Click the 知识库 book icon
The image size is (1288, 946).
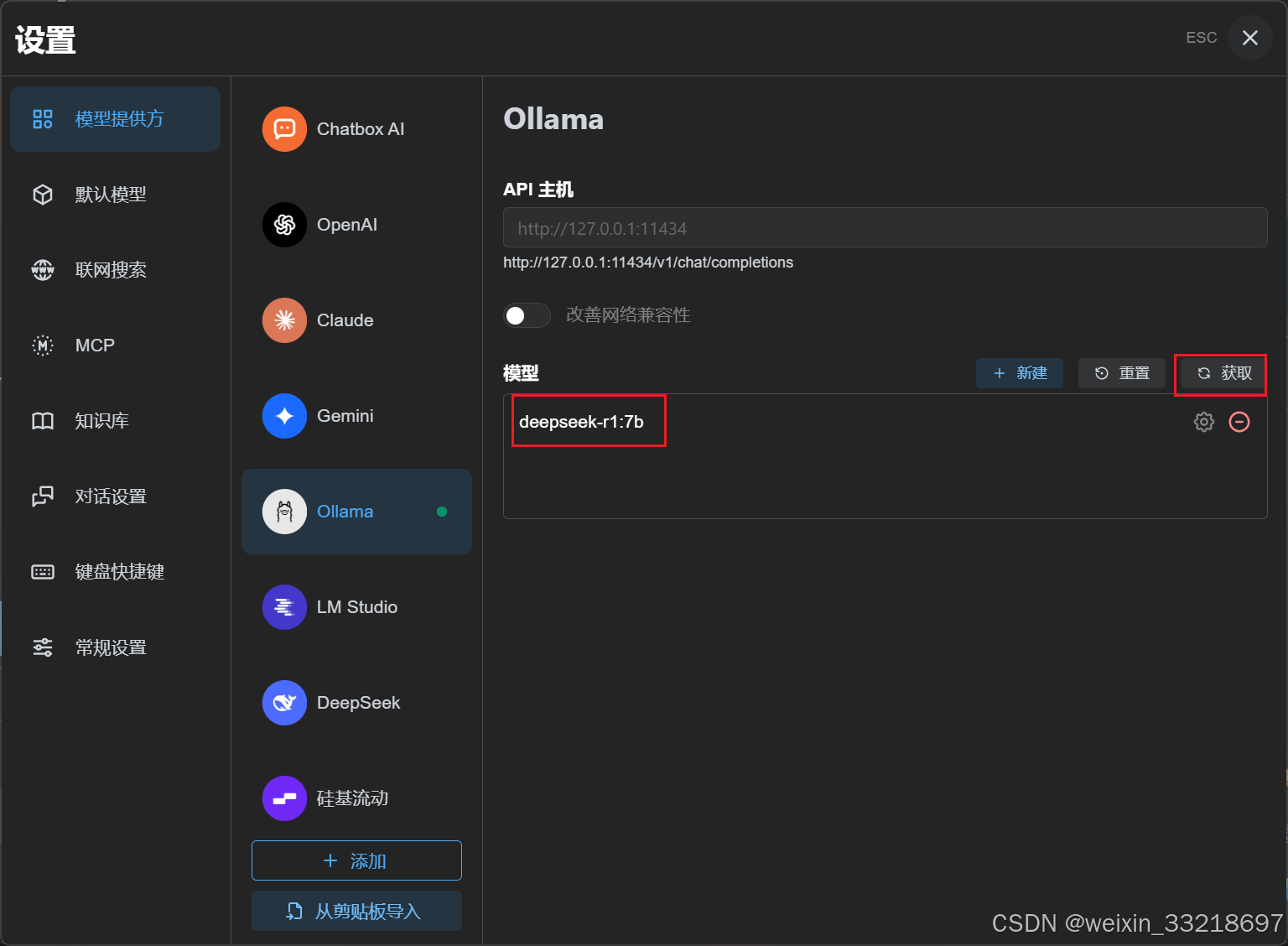click(x=43, y=421)
